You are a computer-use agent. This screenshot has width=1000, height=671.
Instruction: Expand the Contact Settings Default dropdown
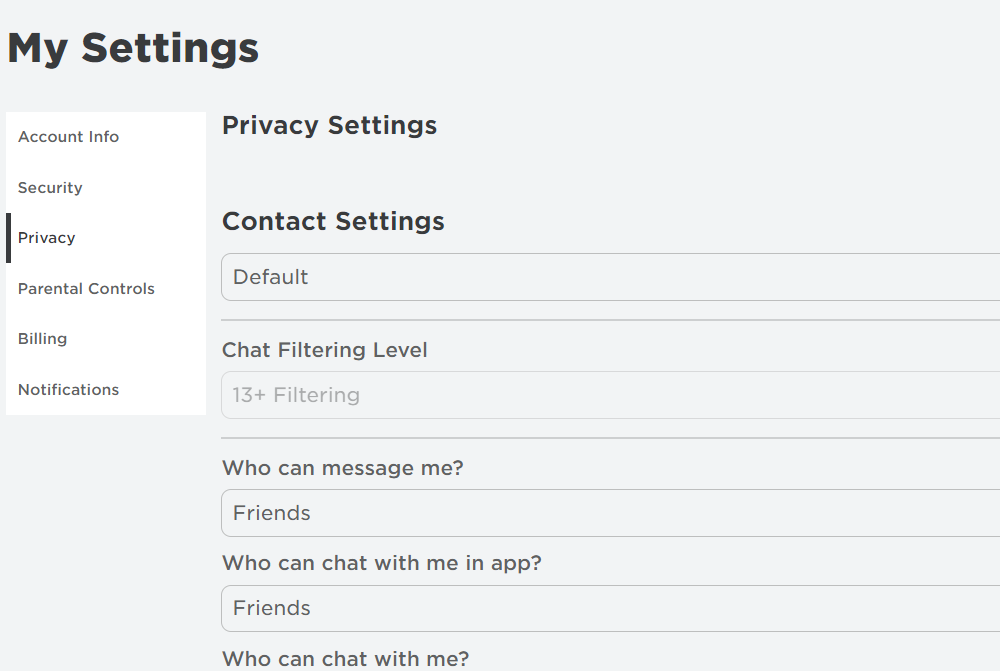[610, 277]
